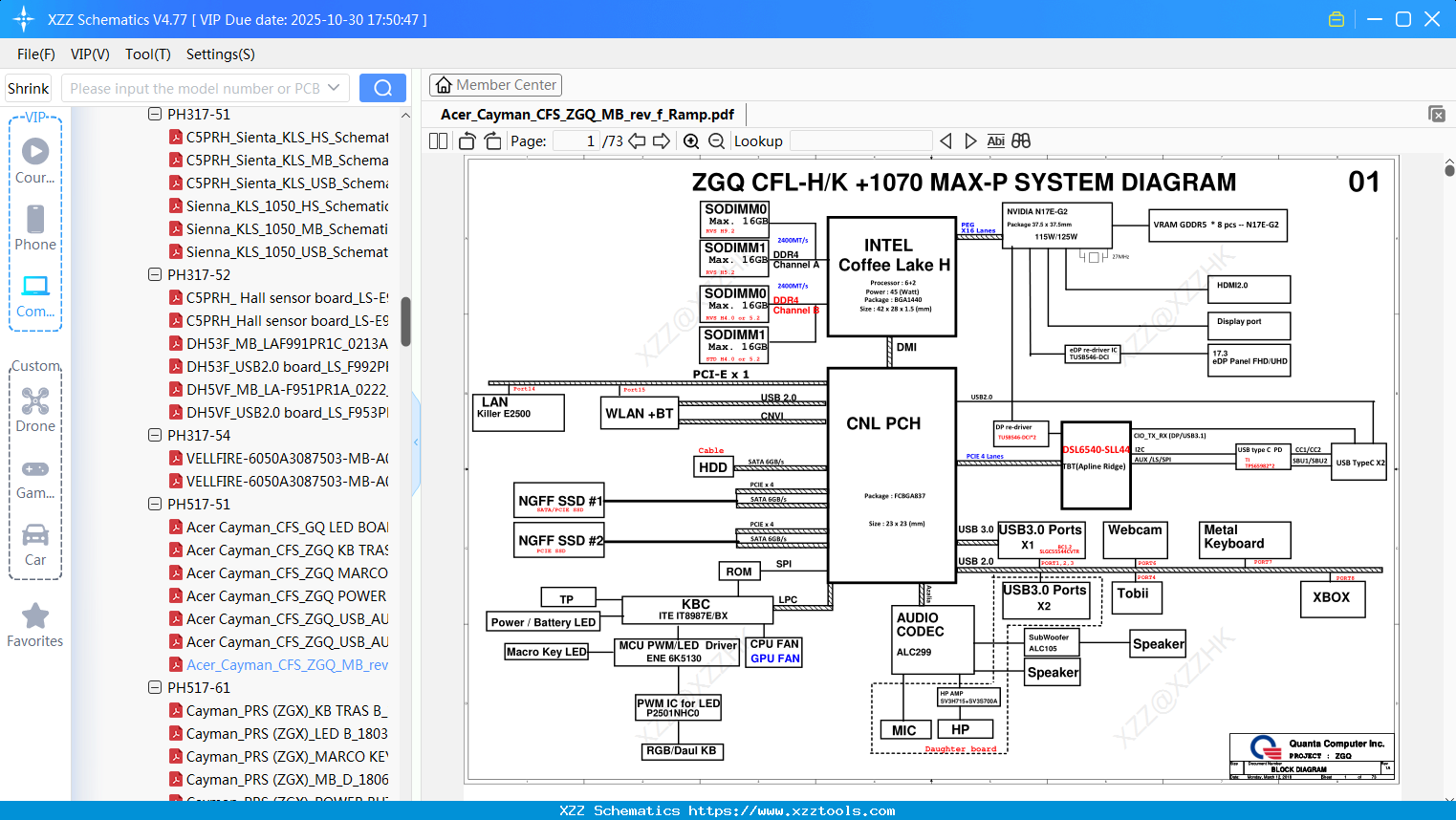The width and height of the screenshot is (1456, 820).
Task: Open C5PRH_Sienta_KLS_HS_Schematic file
Action: pos(287,137)
